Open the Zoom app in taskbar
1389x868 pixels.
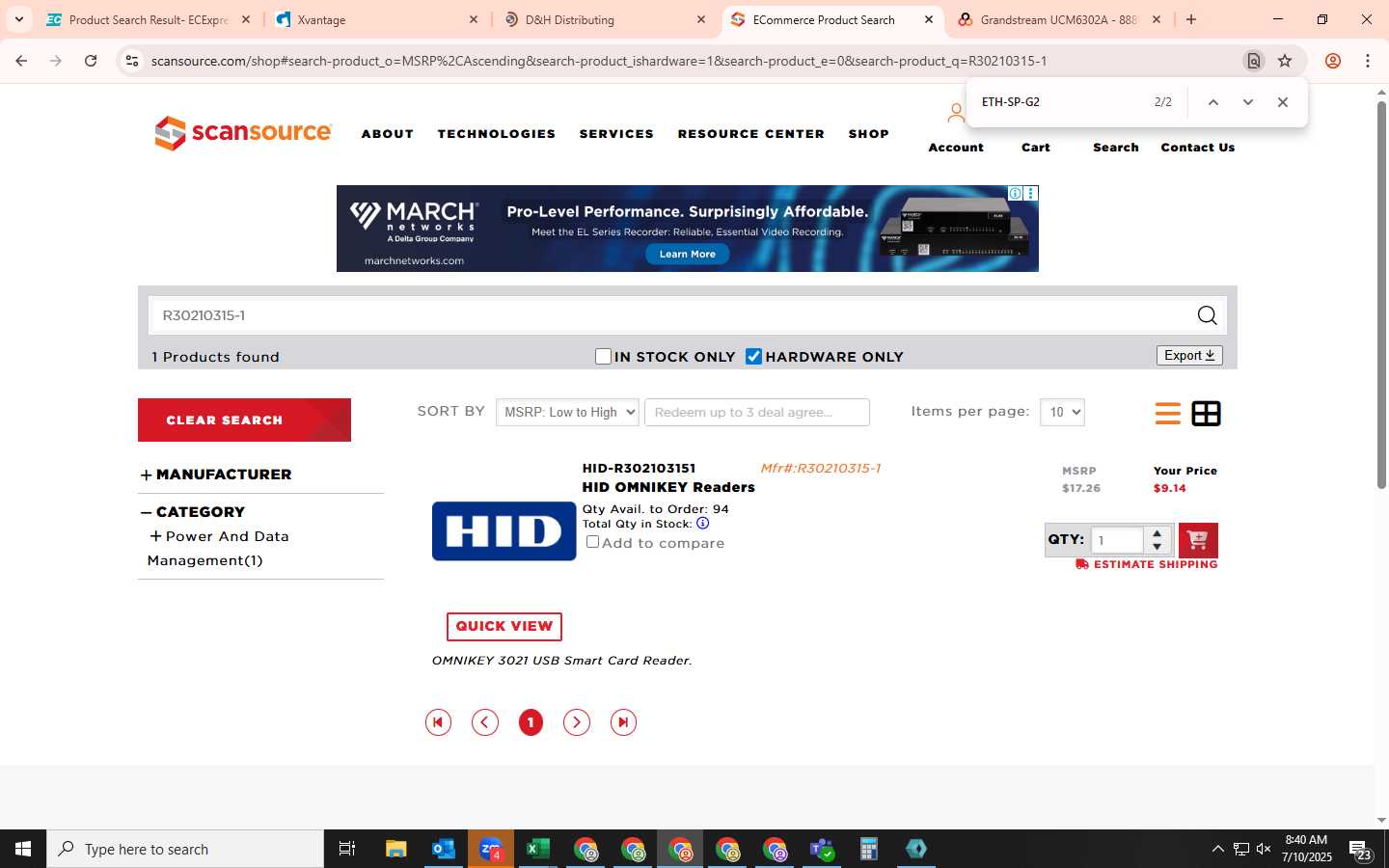(490, 849)
